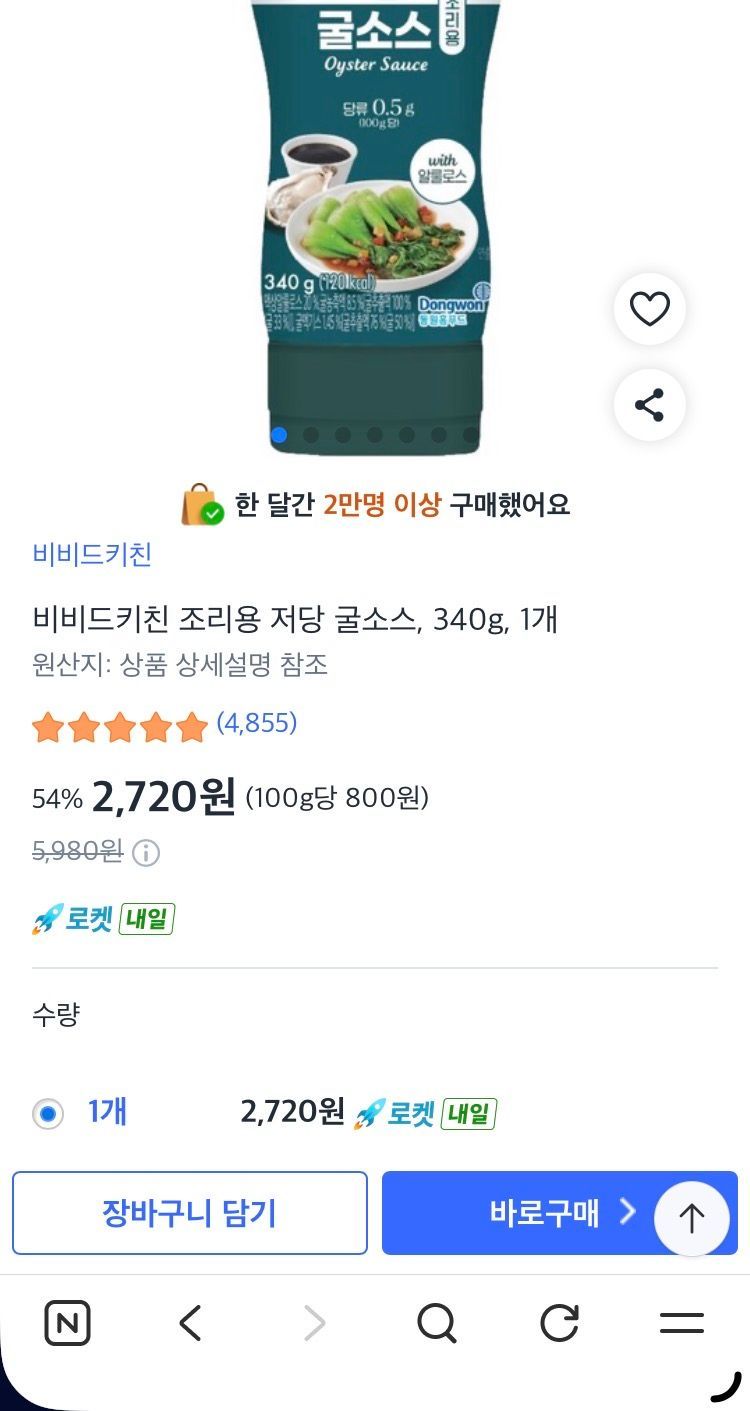Reload the page with refresh icon
Screen dimensions: 750x1411
click(x=560, y=1324)
